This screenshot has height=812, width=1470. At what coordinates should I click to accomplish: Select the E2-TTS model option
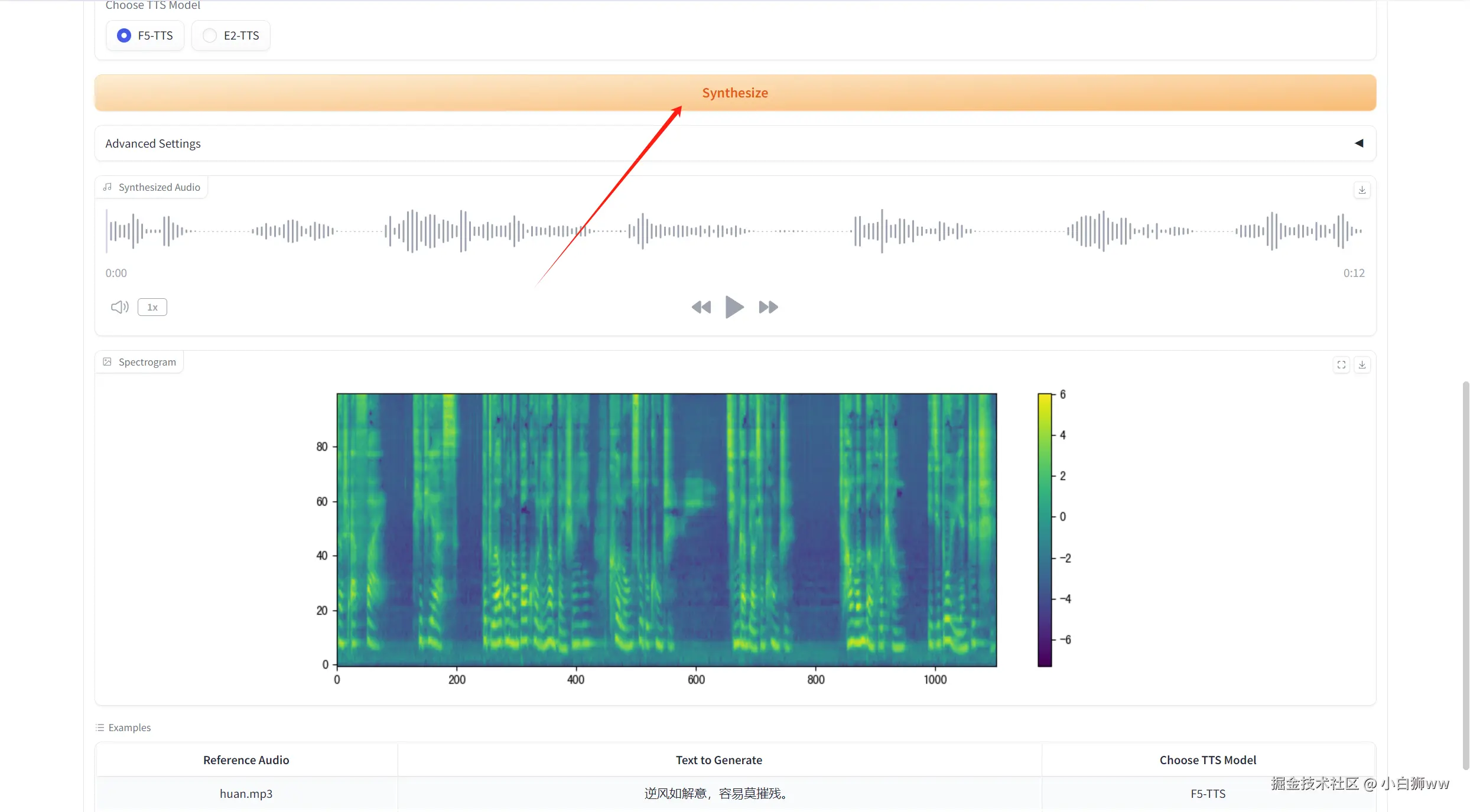click(210, 35)
